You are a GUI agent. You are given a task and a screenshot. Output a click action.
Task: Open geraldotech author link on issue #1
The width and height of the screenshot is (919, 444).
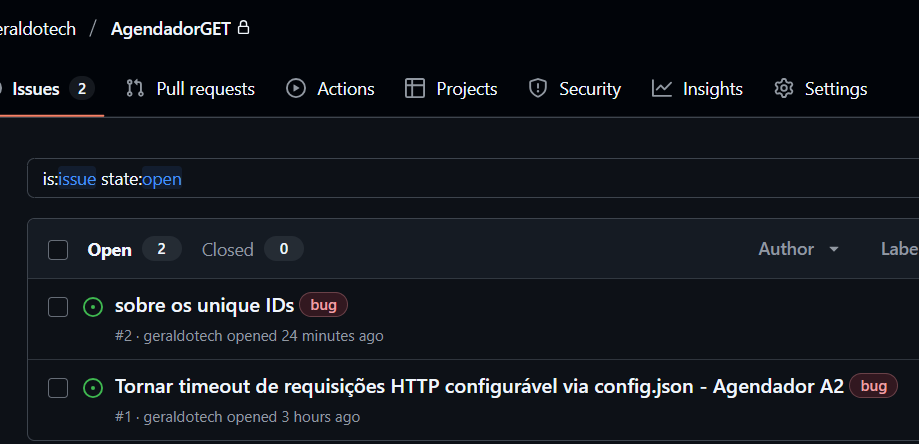[183, 417]
